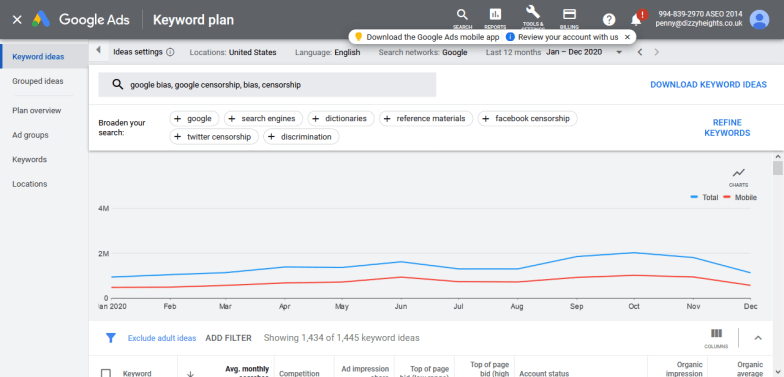Open the account avatar icon

coord(760,20)
